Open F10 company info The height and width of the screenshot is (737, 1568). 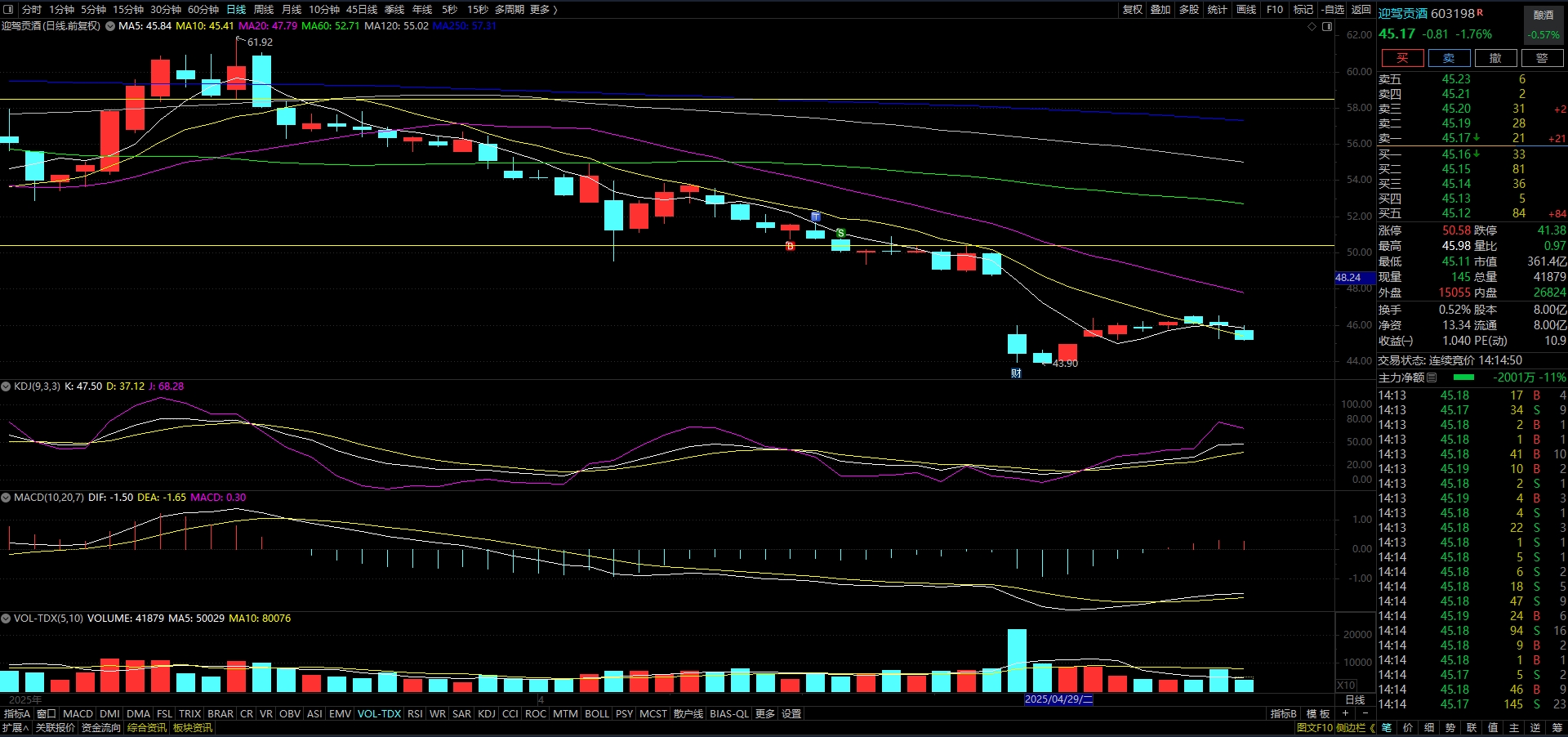tap(1275, 9)
